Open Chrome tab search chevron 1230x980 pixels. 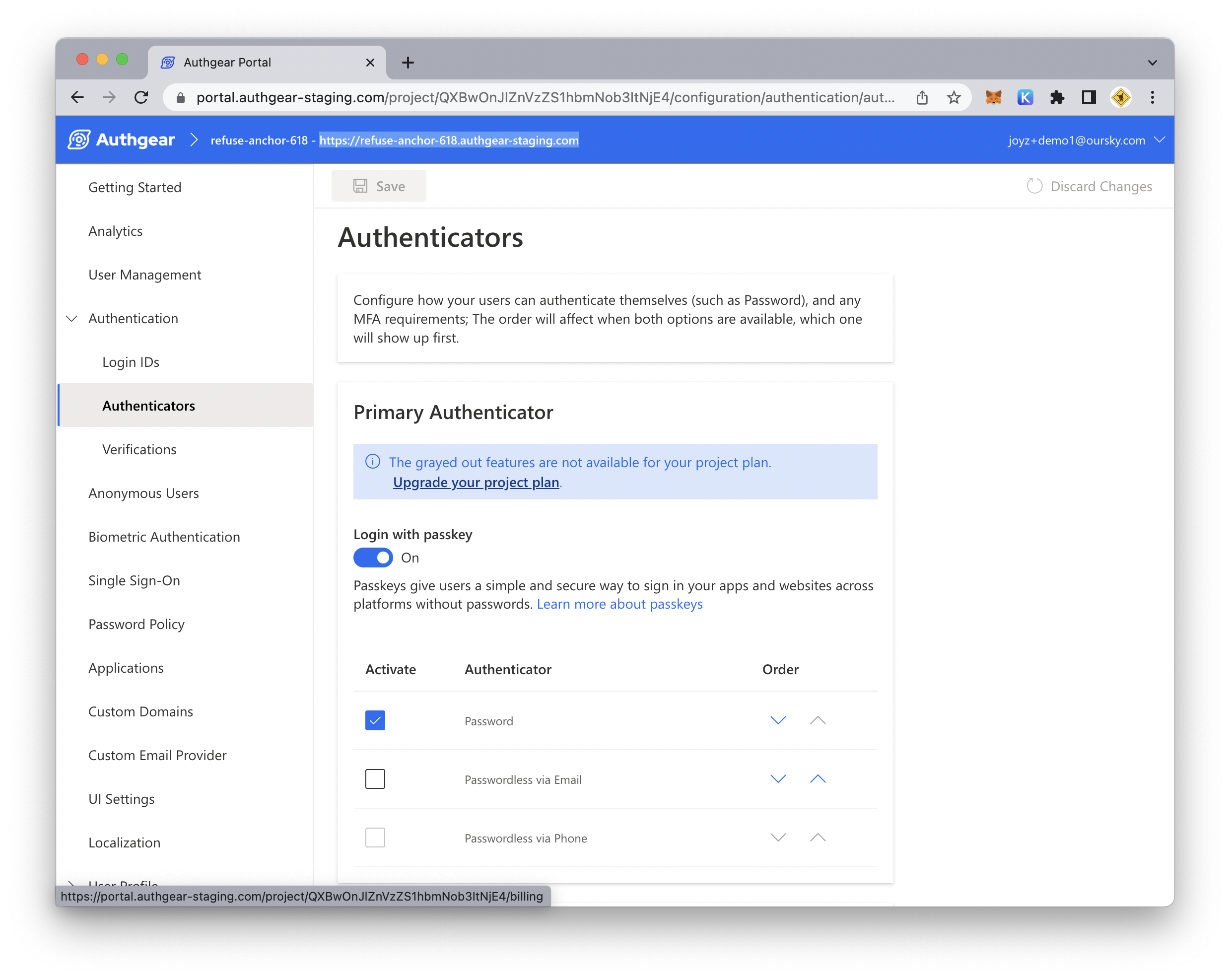point(1152,63)
